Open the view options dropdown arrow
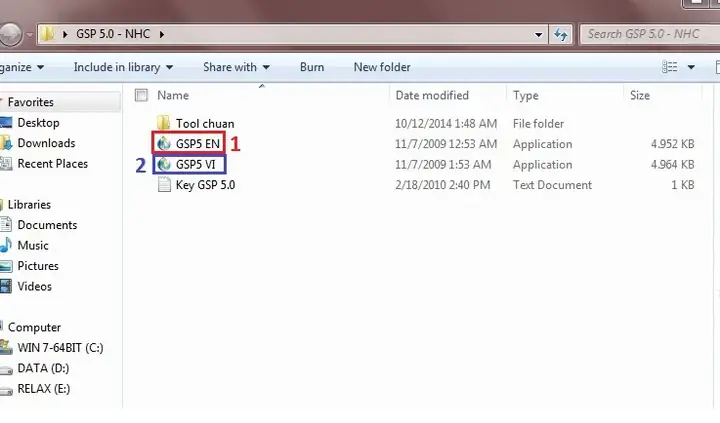This screenshot has width=720, height=423. pos(691,67)
